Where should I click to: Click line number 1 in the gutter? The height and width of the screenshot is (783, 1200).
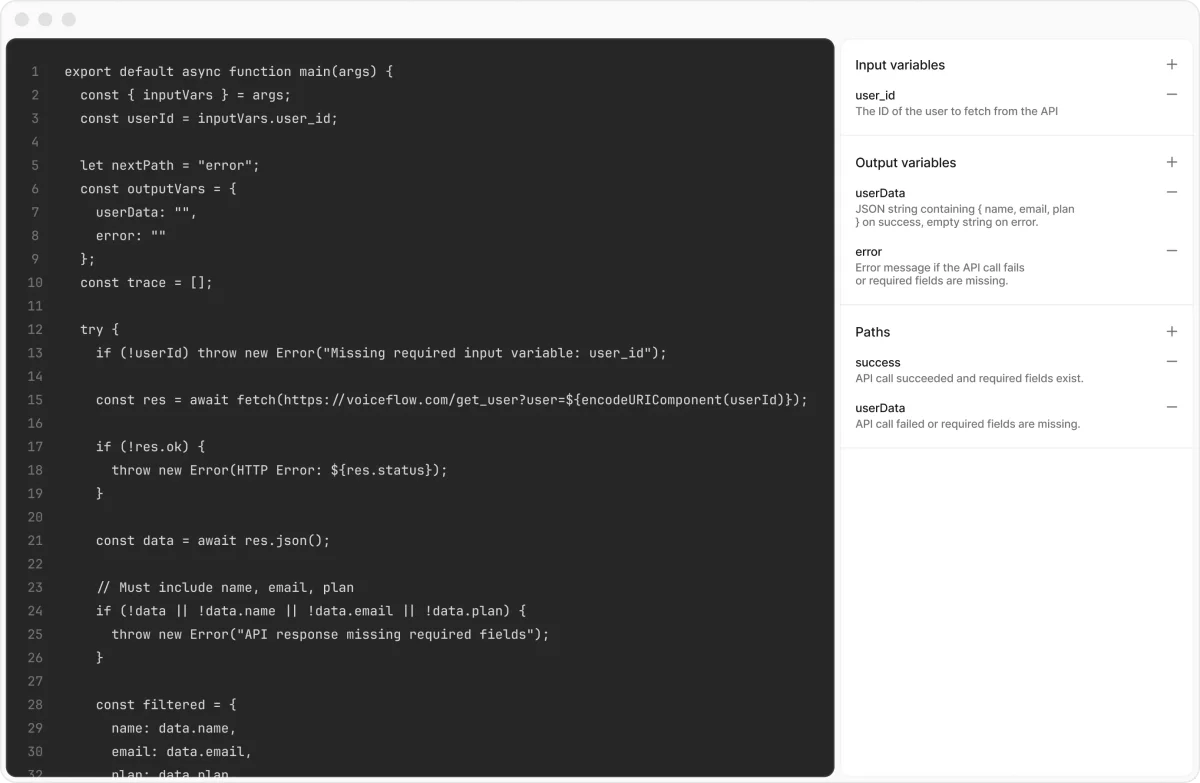click(x=35, y=71)
